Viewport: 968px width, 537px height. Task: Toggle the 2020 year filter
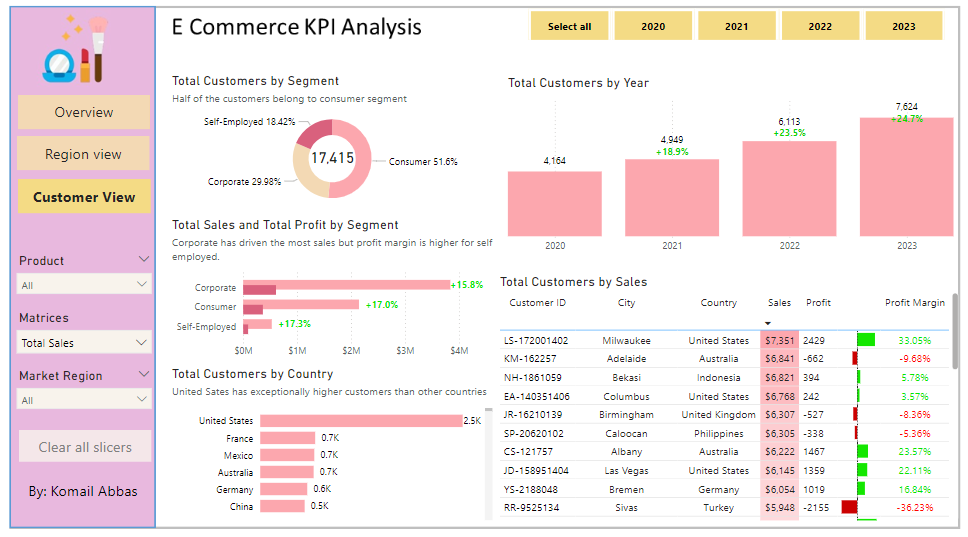coord(653,26)
